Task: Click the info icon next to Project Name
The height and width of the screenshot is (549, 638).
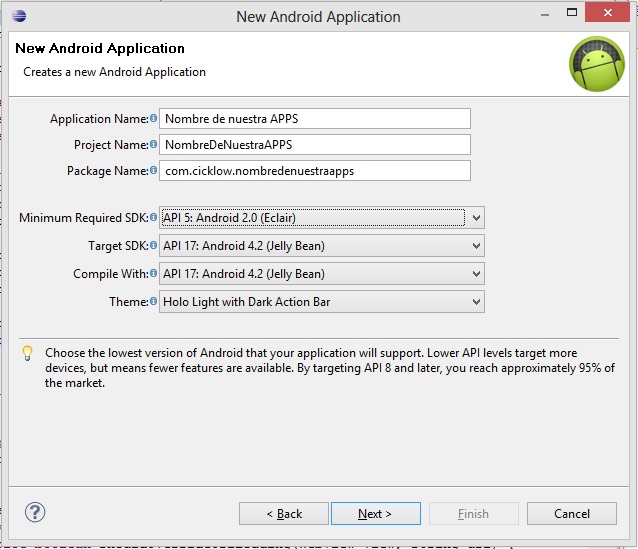Action: click(153, 144)
